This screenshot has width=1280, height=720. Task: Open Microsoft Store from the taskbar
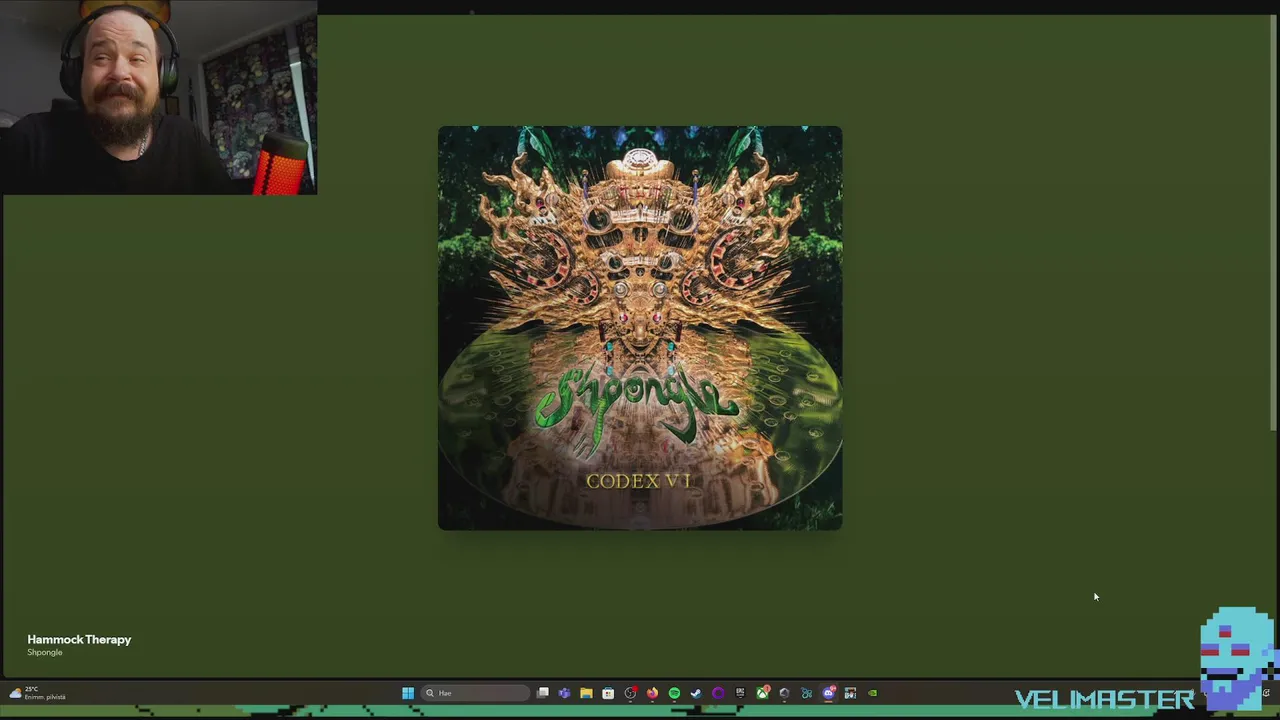pyautogui.click(x=608, y=693)
